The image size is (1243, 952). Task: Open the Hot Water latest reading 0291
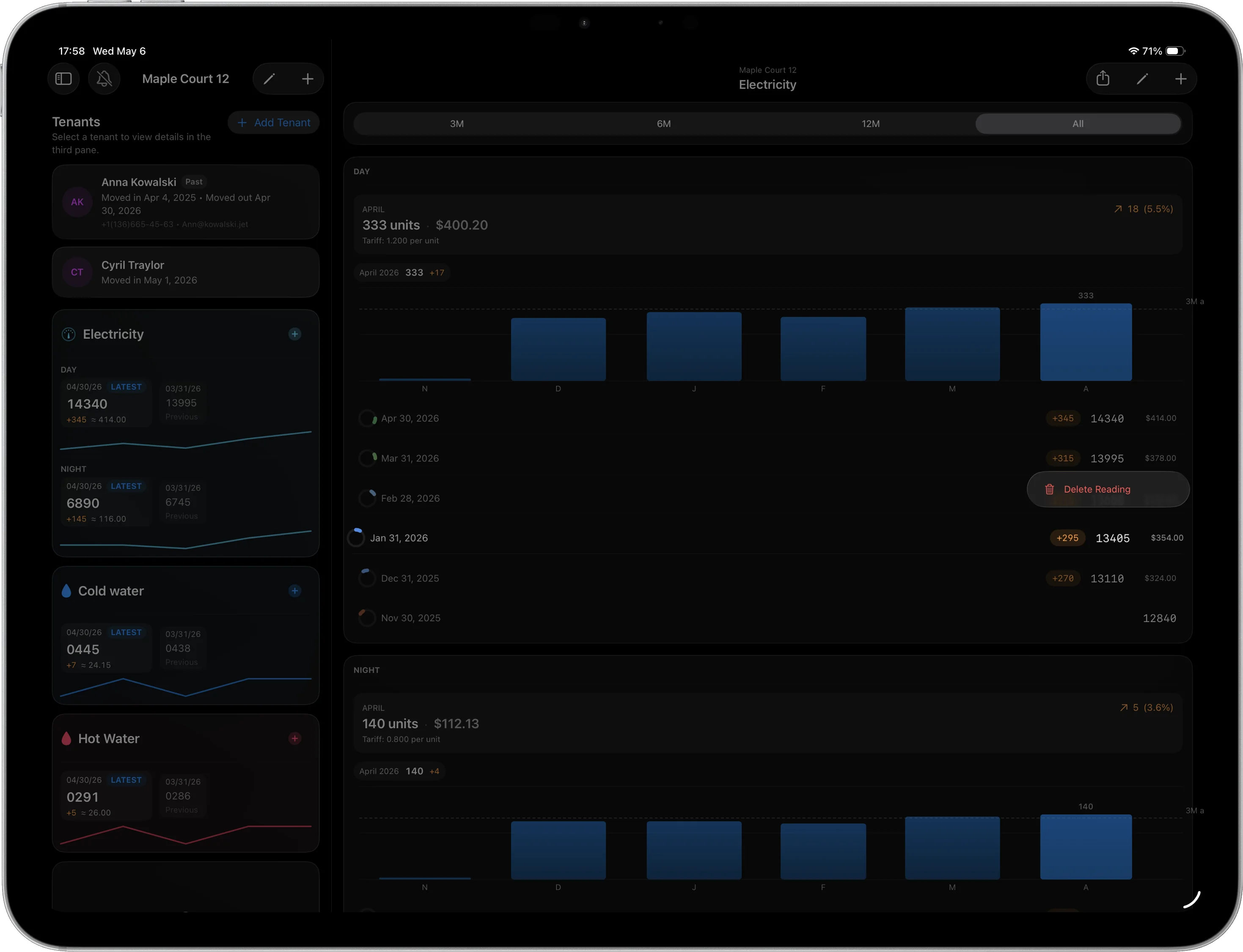(107, 796)
